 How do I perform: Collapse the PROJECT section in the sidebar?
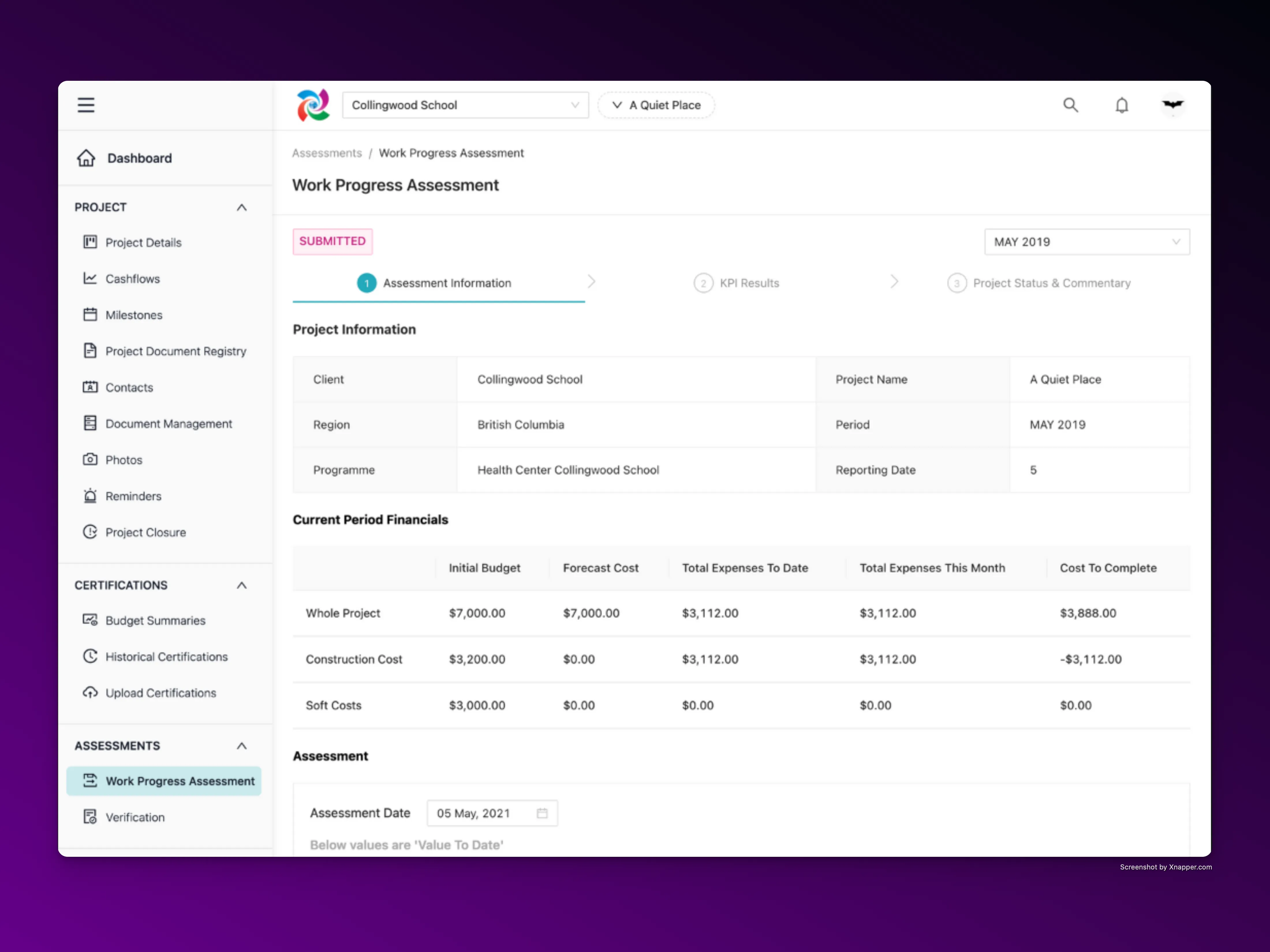tap(242, 207)
